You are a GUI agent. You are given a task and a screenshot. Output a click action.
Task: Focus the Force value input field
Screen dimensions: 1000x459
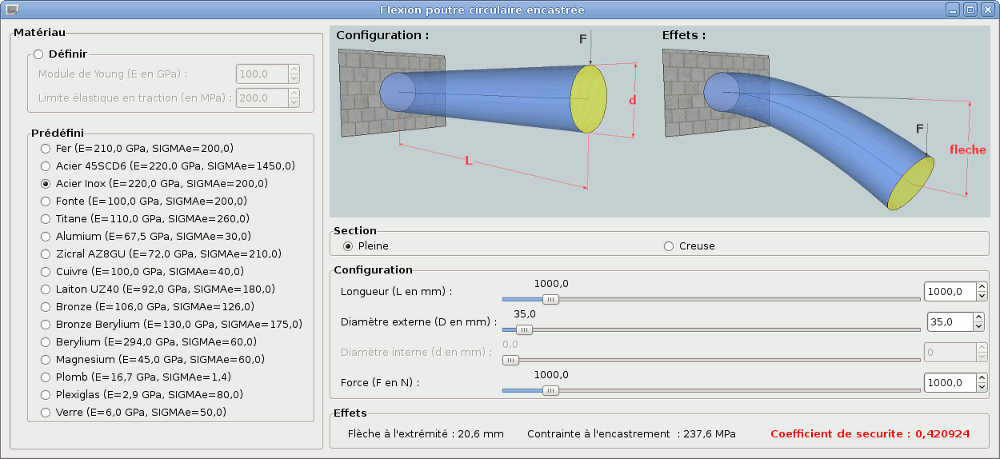coord(950,382)
